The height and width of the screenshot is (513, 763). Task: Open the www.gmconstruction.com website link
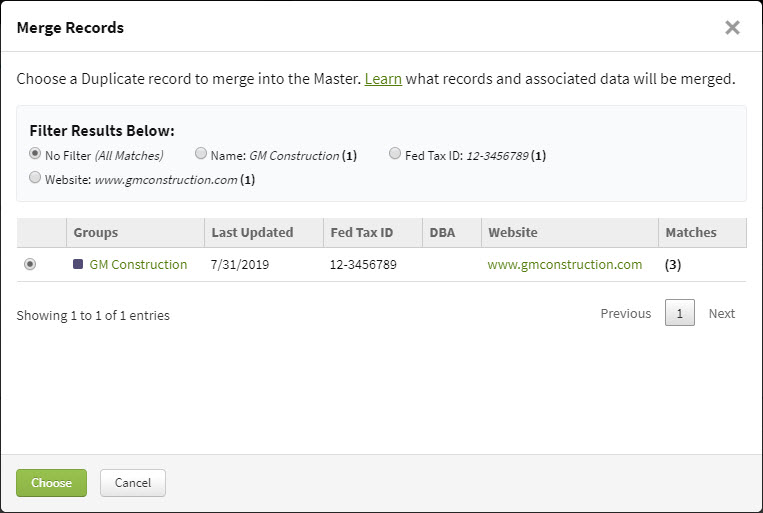564,264
